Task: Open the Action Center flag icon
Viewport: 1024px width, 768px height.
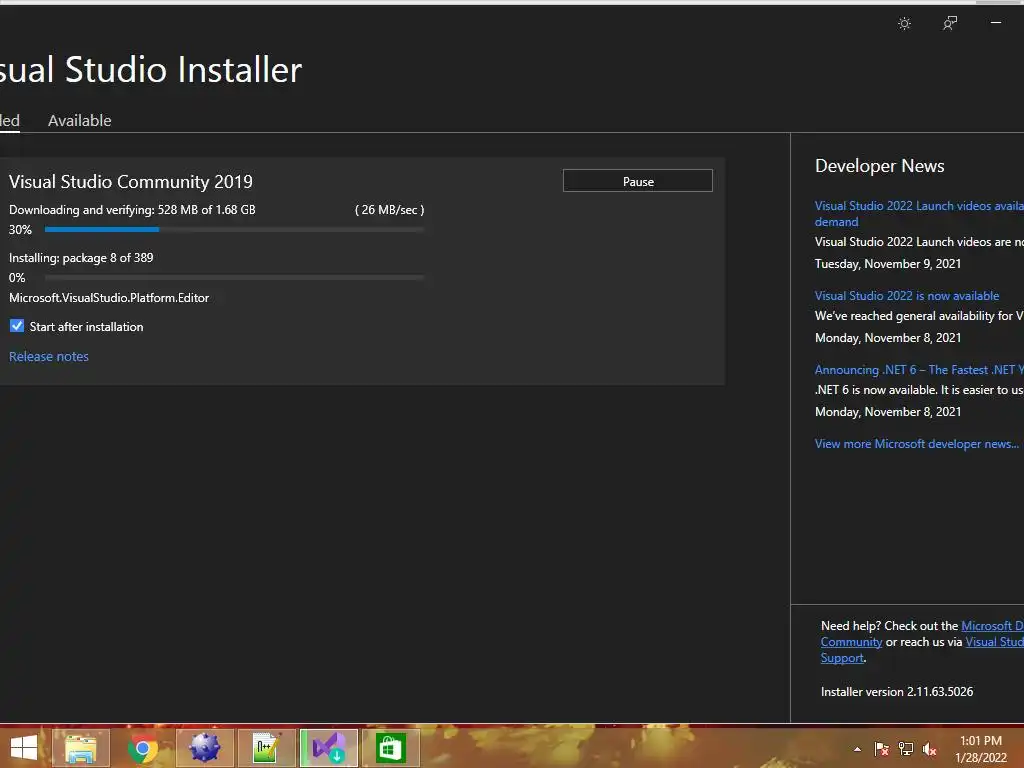Action: [x=882, y=749]
